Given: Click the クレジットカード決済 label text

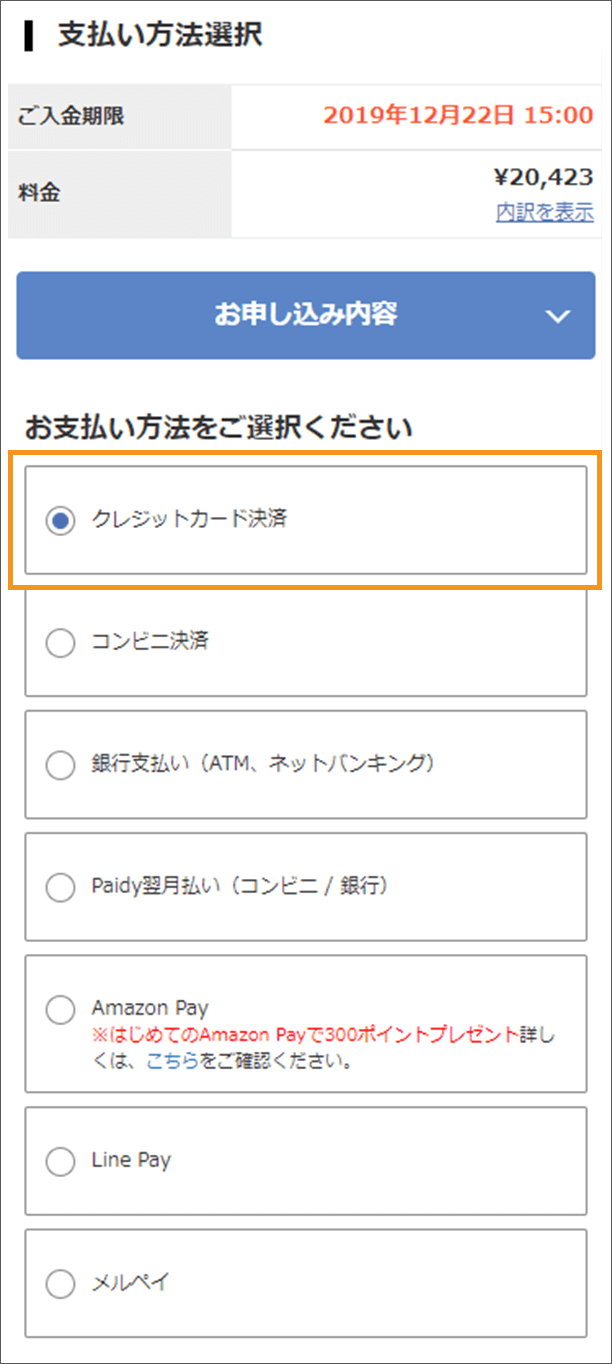Looking at the screenshot, I should [x=189, y=519].
